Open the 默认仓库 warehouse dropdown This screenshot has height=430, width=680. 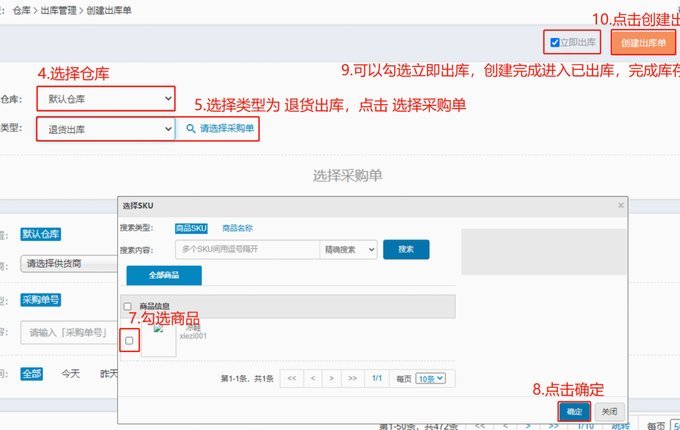[x=106, y=99]
